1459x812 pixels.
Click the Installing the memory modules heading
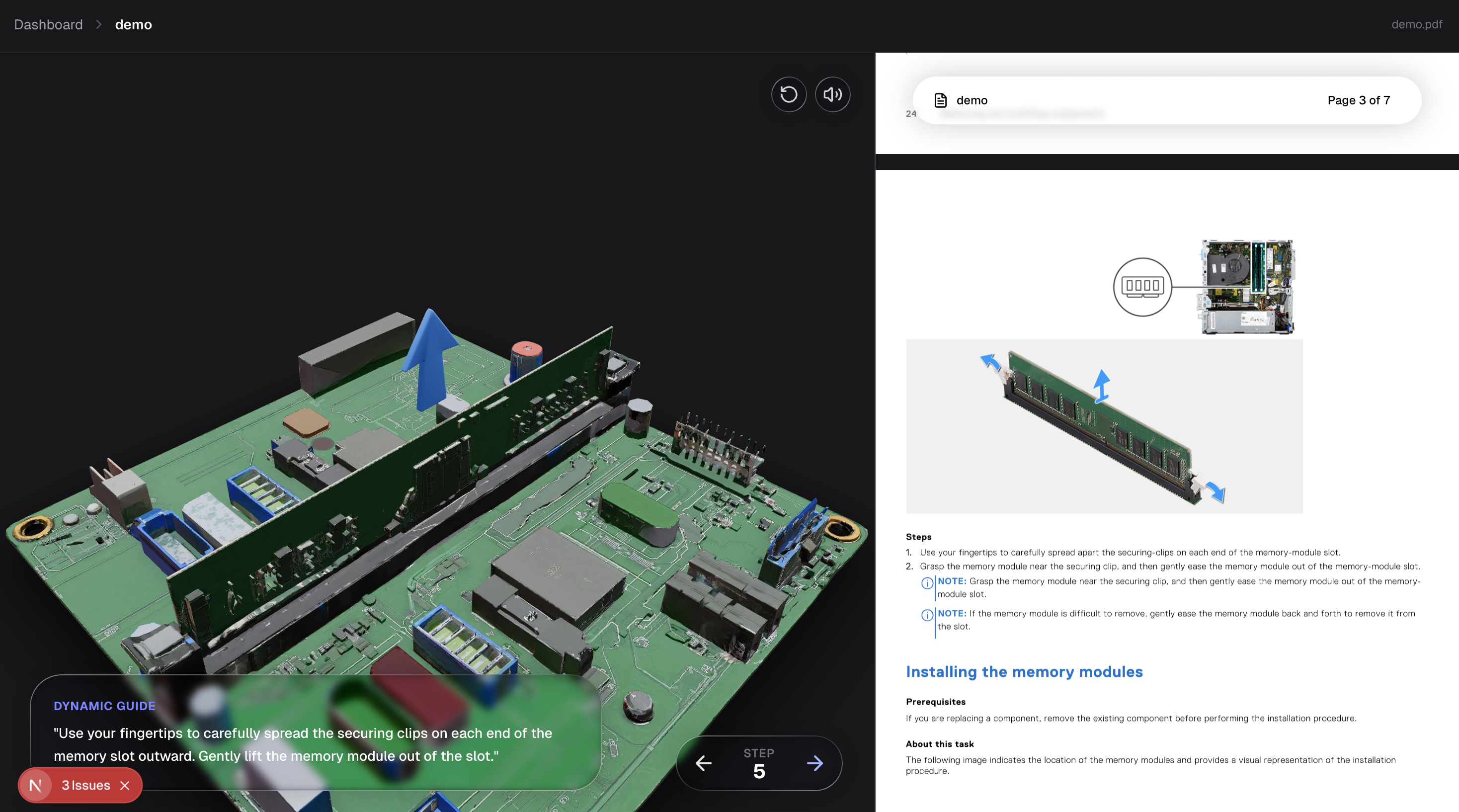click(x=1024, y=671)
